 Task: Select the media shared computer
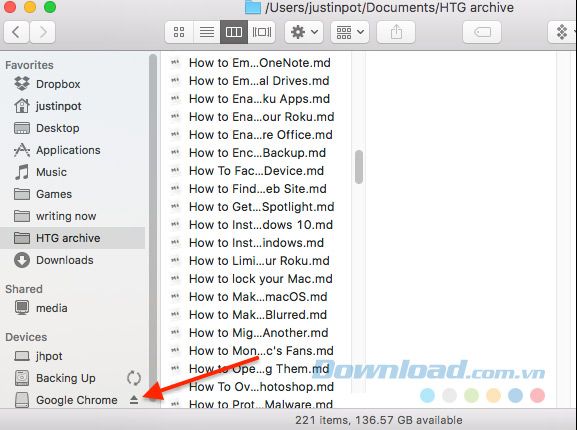(72, 308)
